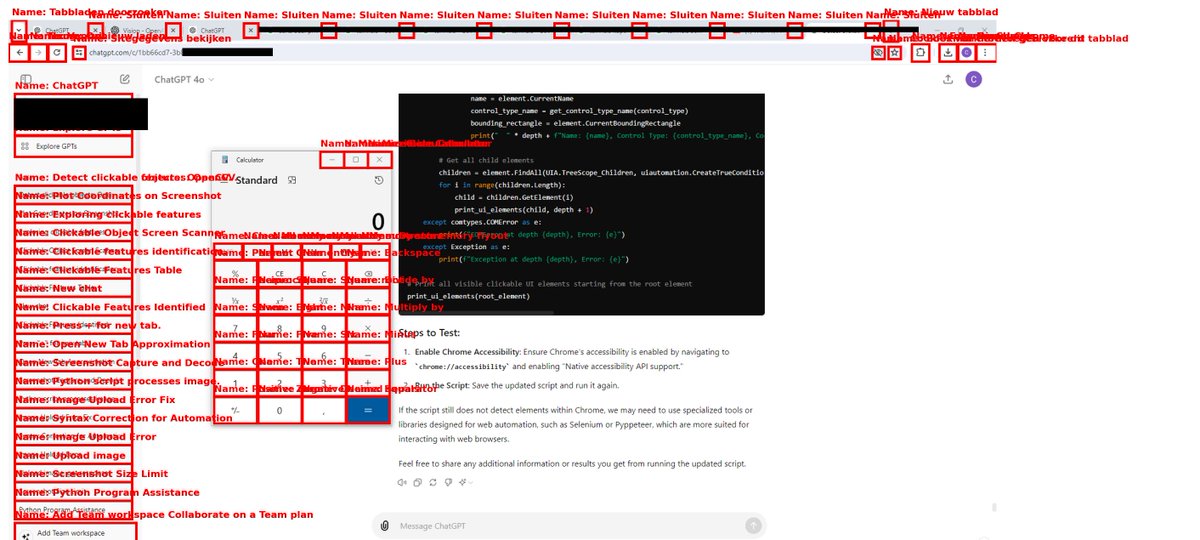Image resolution: width=1200 pixels, height=540 pixels.
Task: Click the x squared key
Action: click(x=280, y=301)
